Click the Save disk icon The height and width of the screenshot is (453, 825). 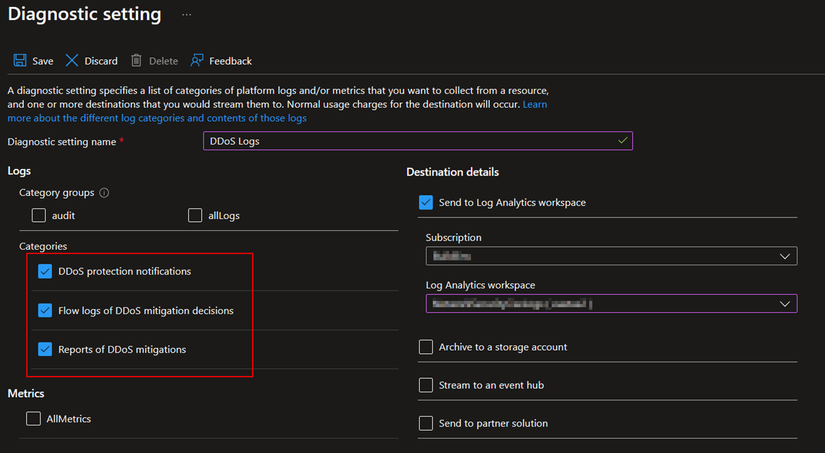click(20, 61)
